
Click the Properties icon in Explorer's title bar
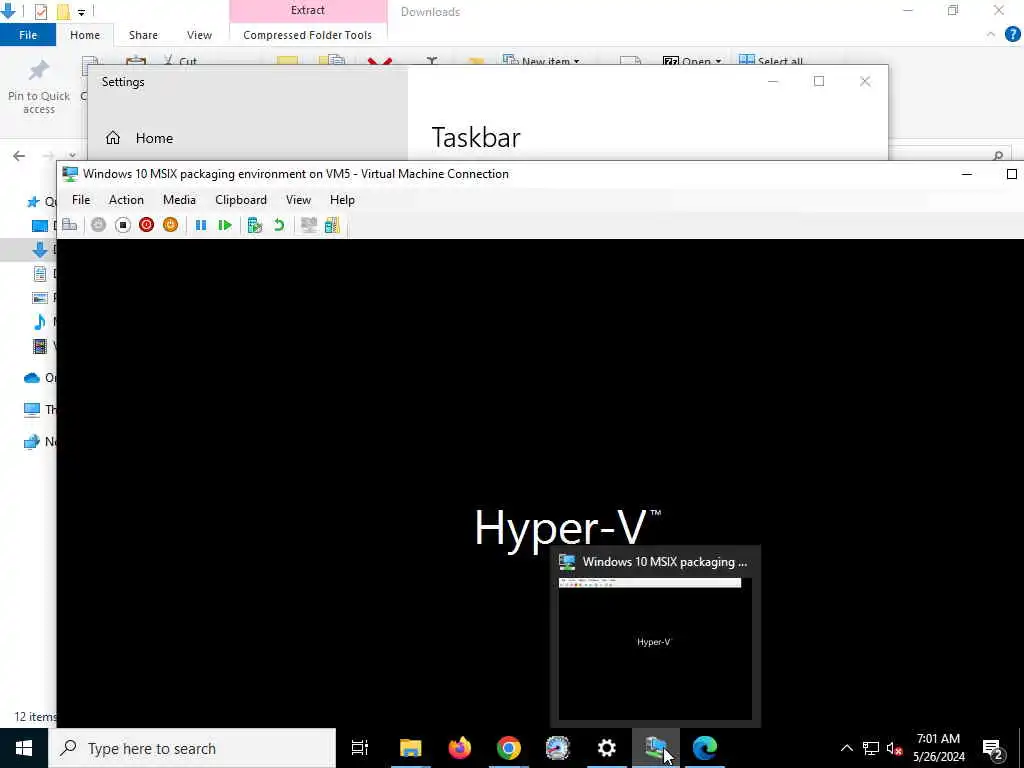pos(40,12)
